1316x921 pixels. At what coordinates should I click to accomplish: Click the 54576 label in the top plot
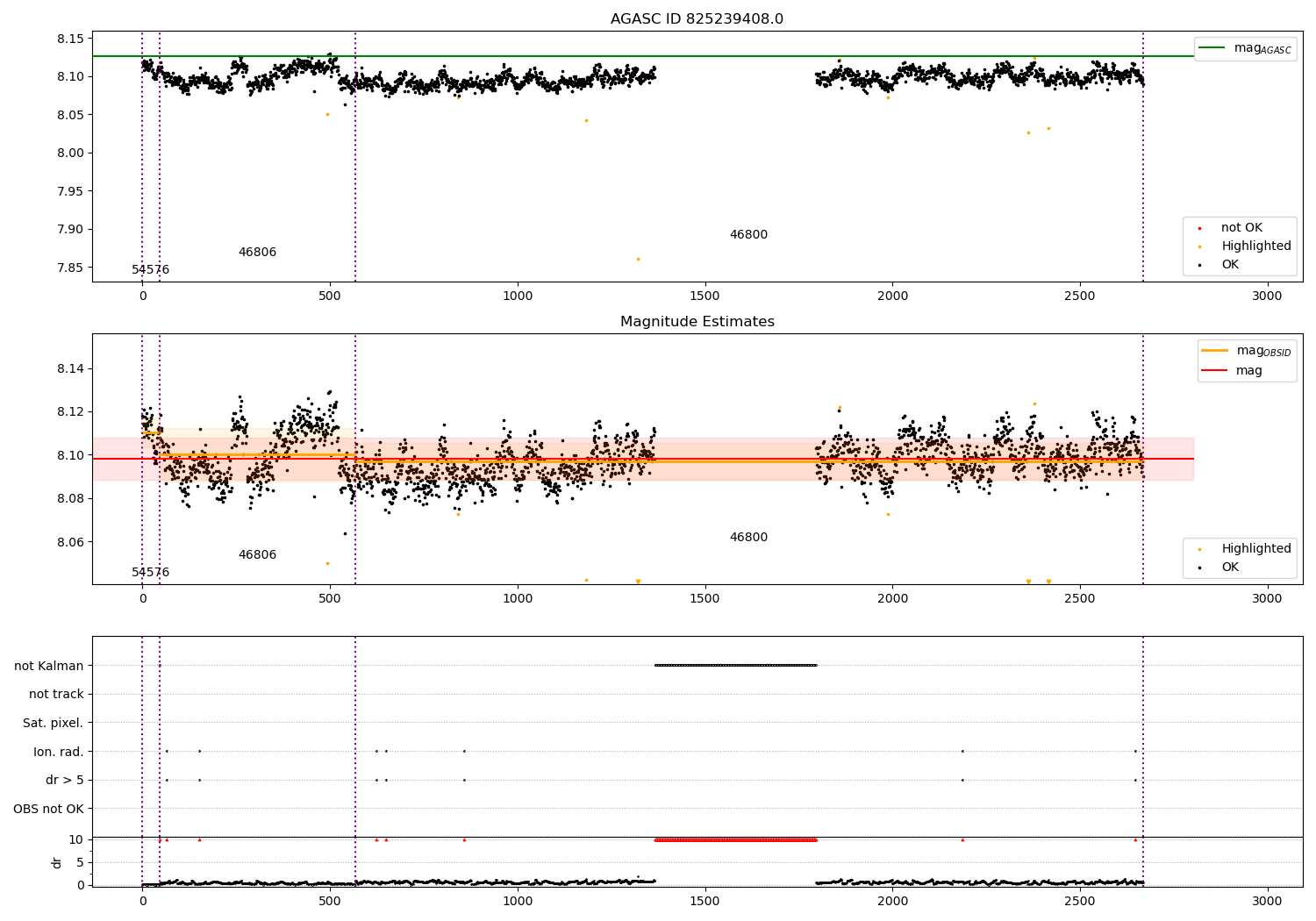pyautogui.click(x=151, y=270)
